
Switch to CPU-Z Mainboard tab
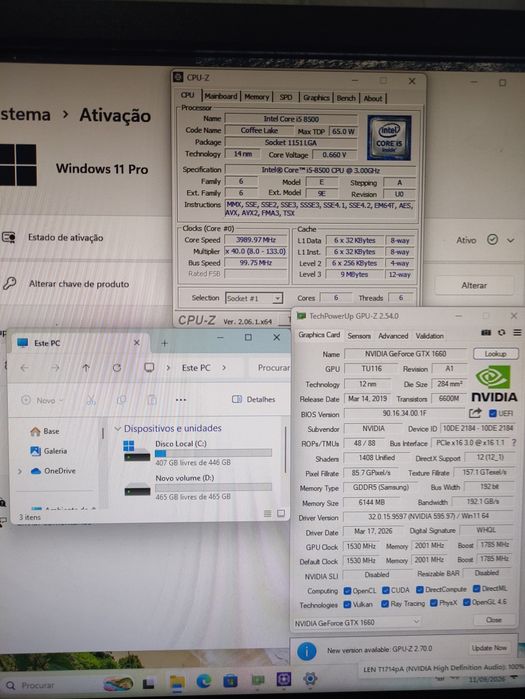[x=221, y=96]
